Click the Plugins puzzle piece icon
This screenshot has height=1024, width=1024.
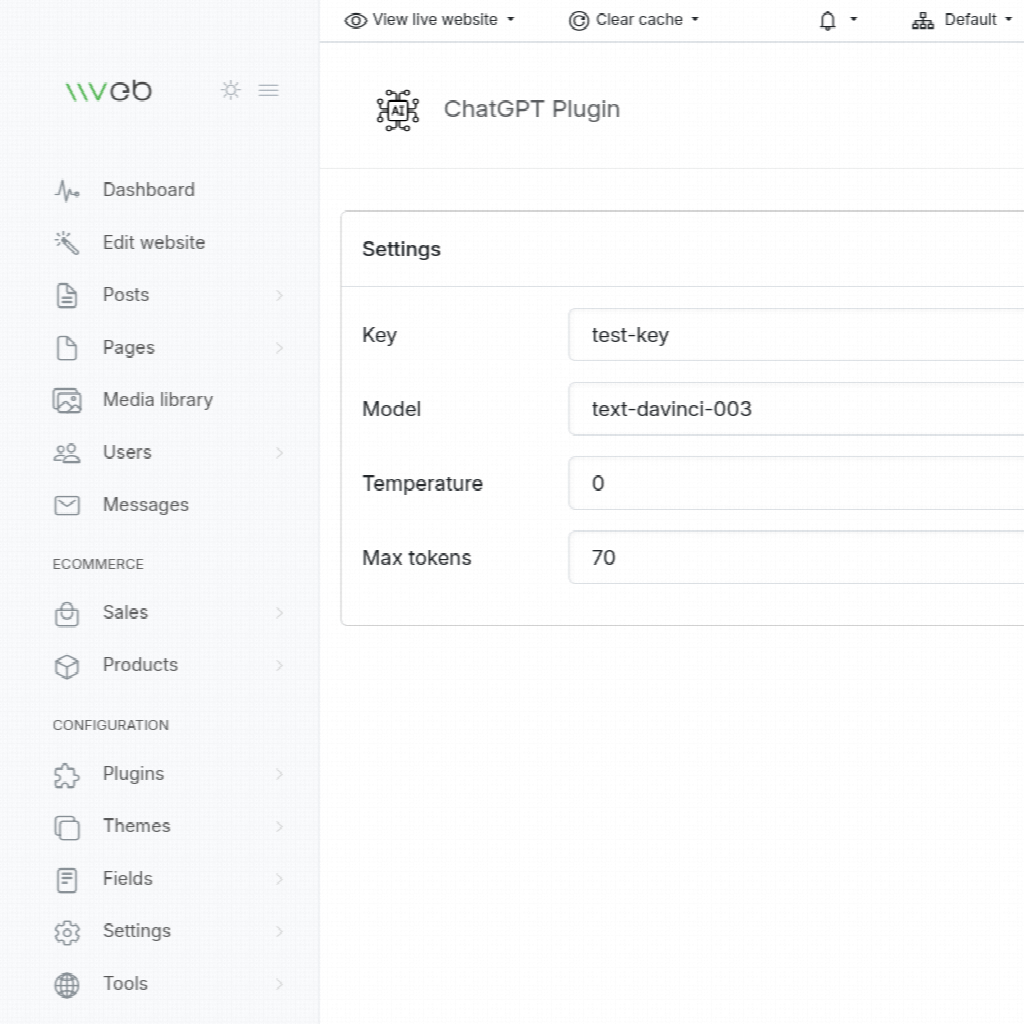click(x=66, y=775)
